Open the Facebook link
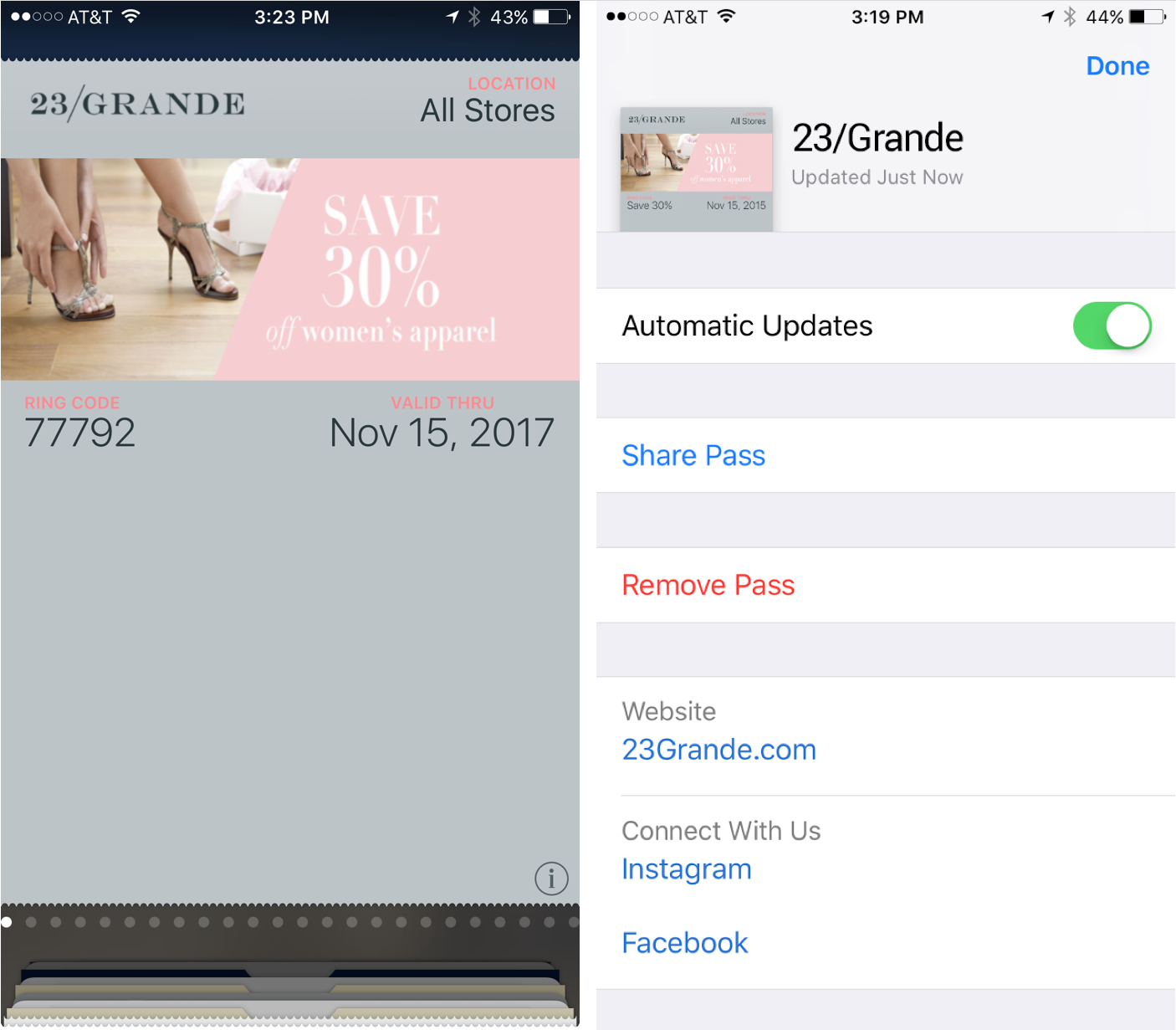Image resolution: width=1176 pixels, height=1030 pixels. pyautogui.click(x=684, y=943)
